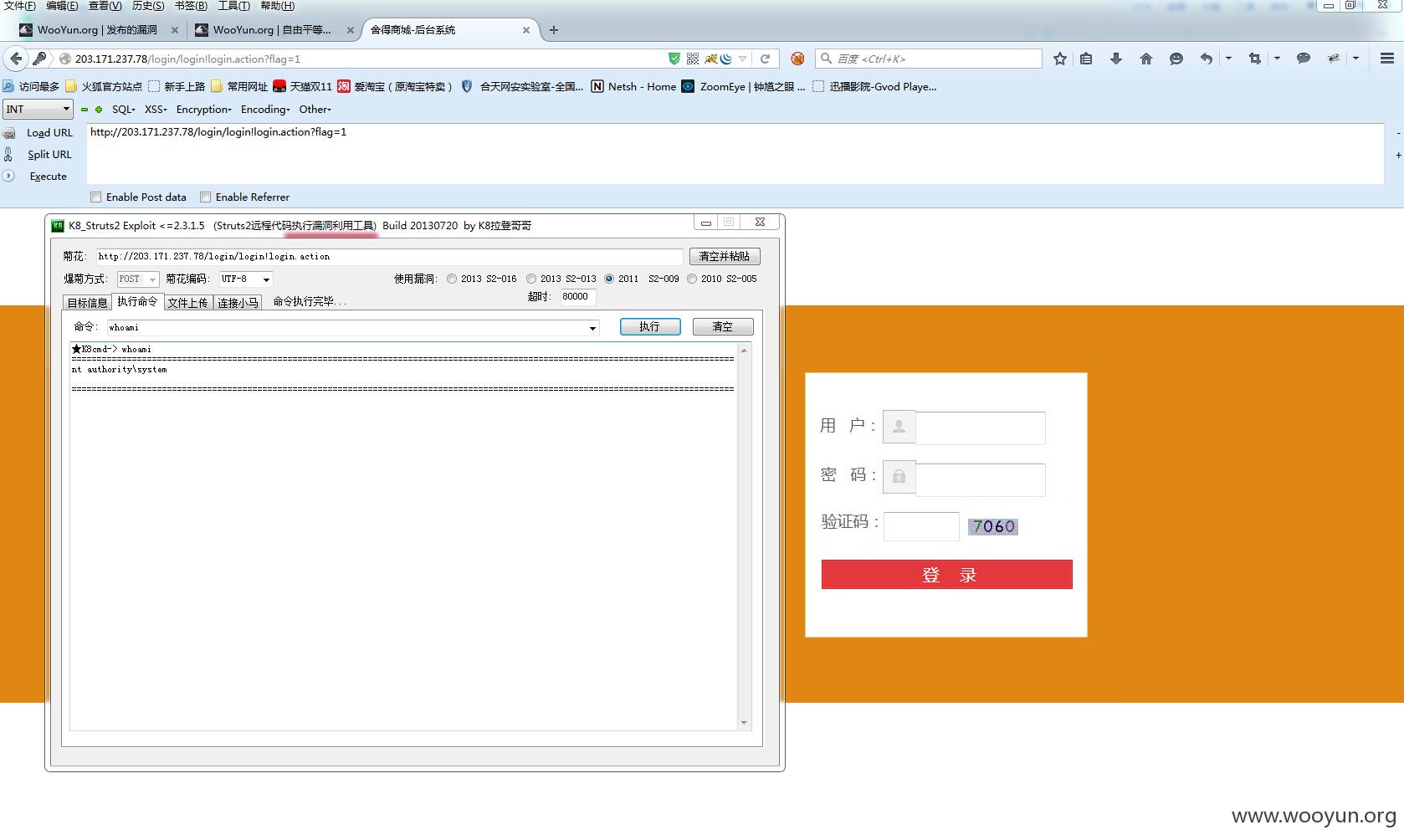Expand the Other dropdown

(x=315, y=110)
